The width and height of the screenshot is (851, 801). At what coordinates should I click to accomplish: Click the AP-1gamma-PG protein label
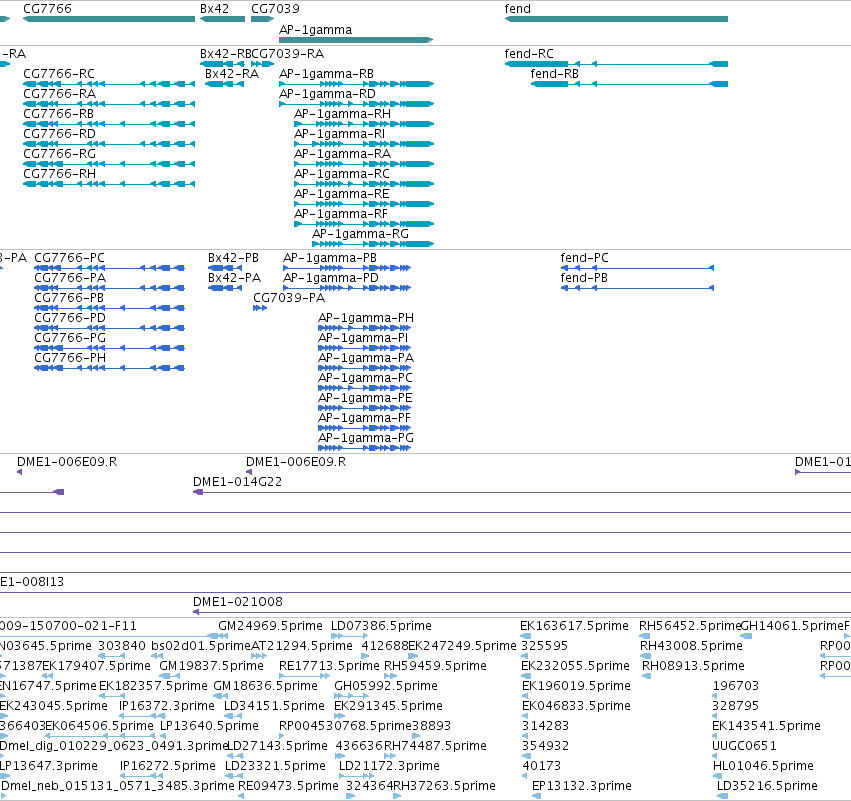[x=366, y=438]
